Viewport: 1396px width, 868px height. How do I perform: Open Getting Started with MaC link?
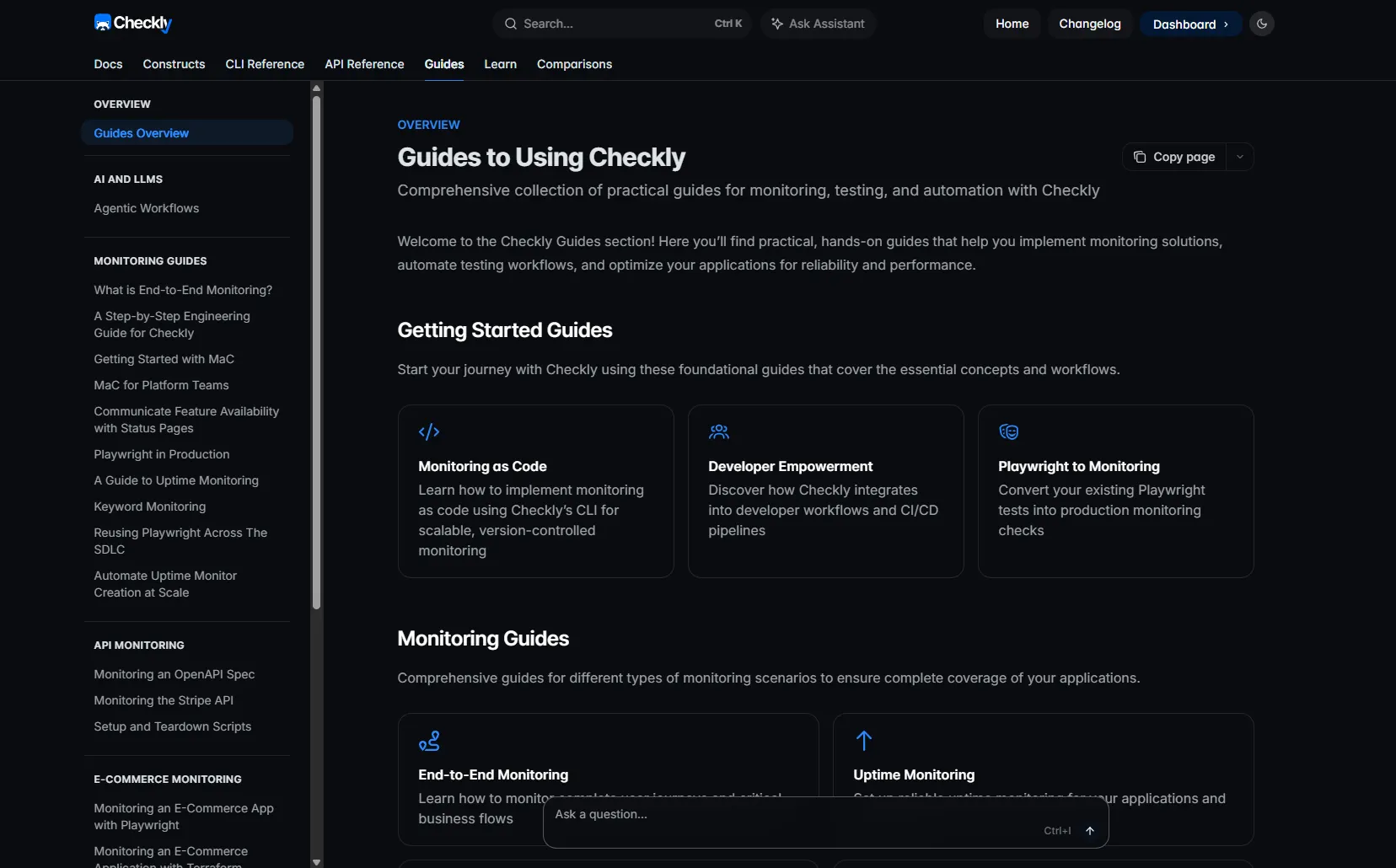(164, 359)
